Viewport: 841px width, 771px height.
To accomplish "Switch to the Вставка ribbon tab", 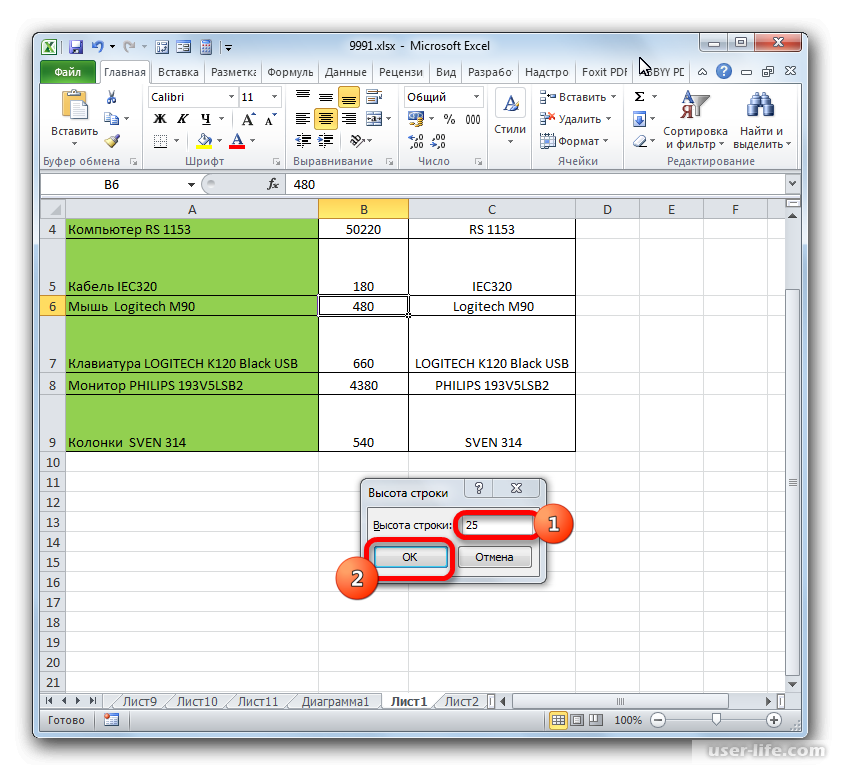I will pos(178,72).
